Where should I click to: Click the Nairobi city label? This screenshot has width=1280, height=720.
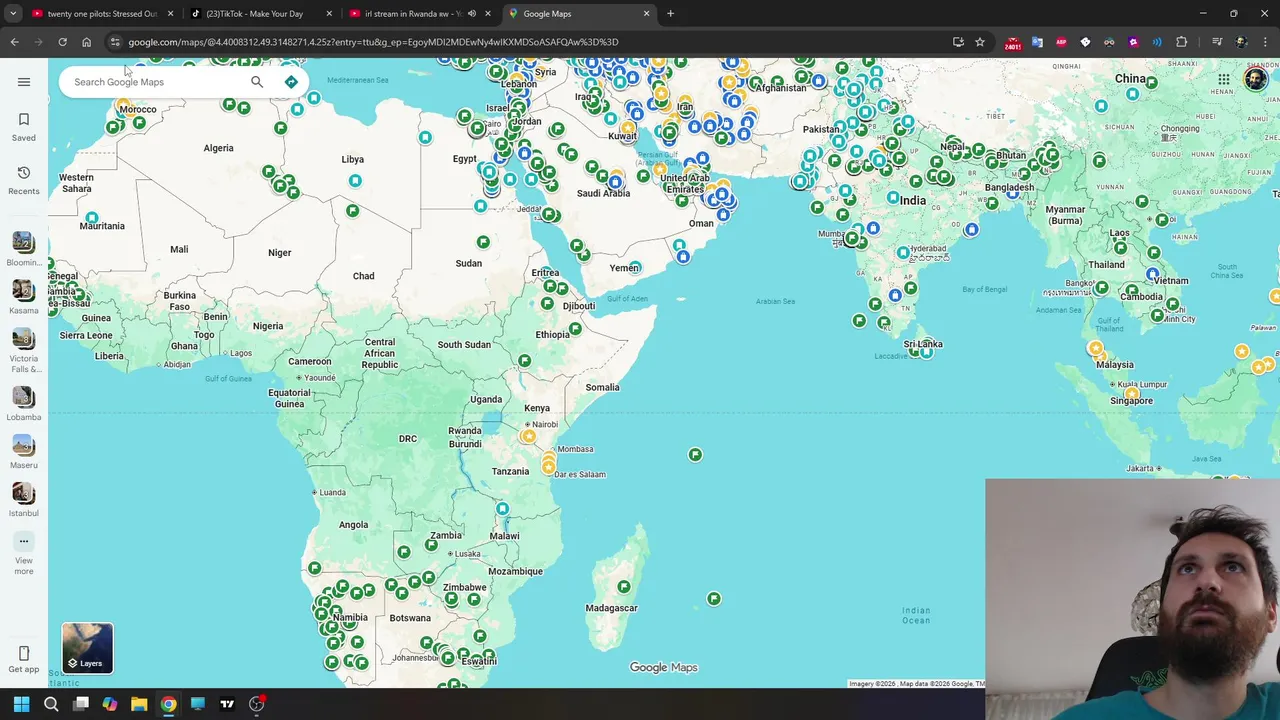[545, 424]
